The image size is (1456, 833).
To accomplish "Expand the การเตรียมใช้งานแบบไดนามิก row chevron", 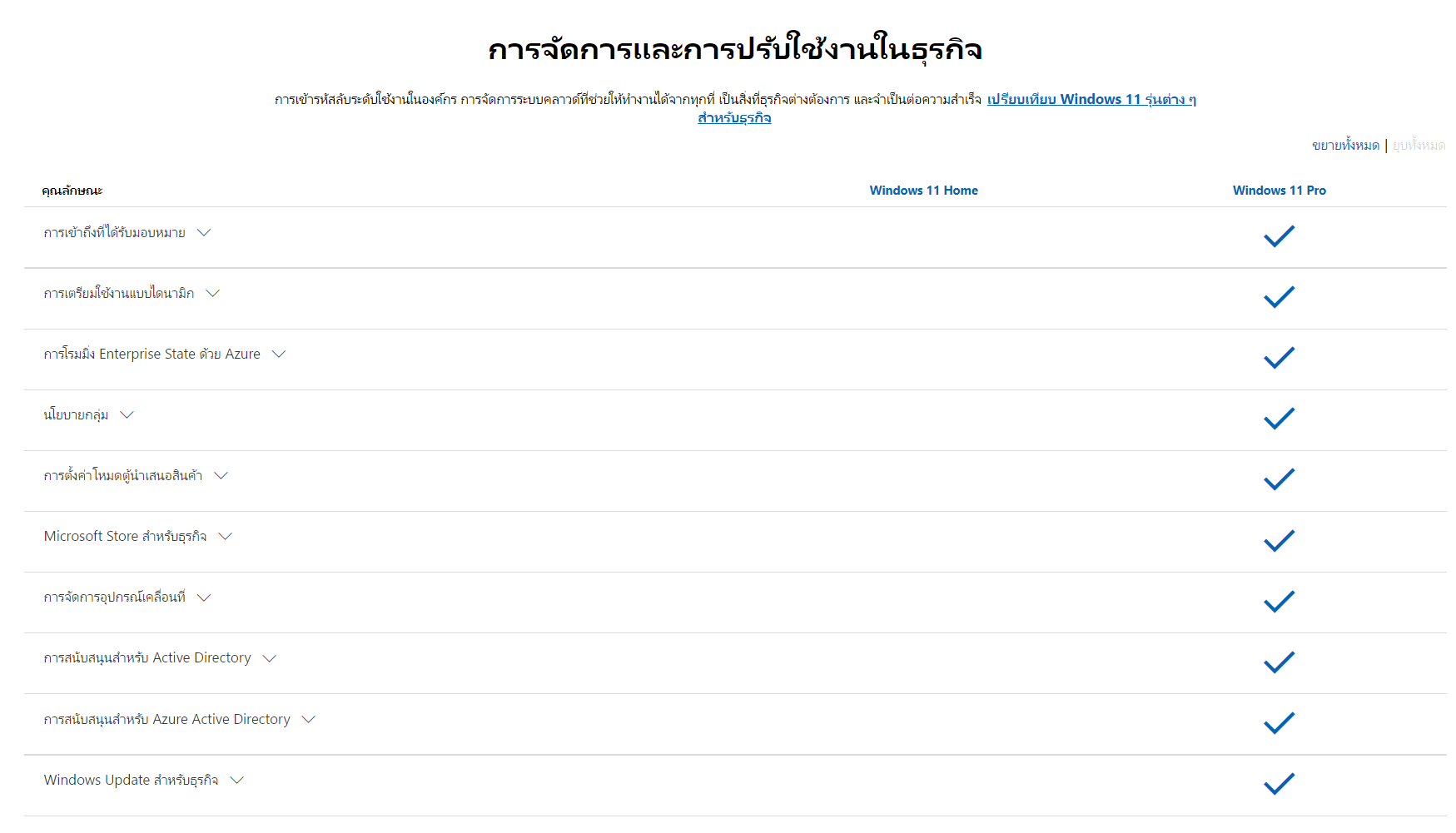I will click(x=213, y=294).
